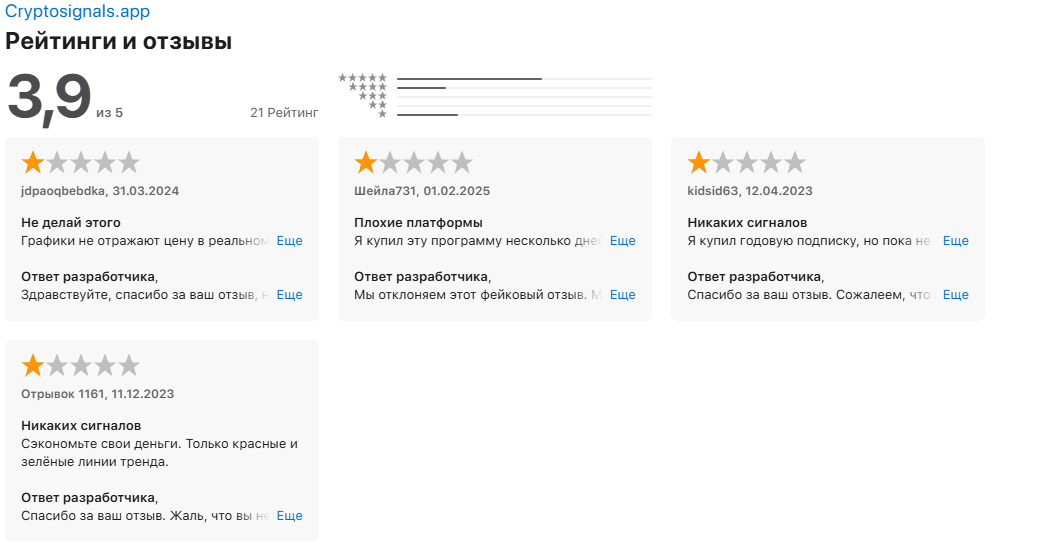Expand 'Я купил эту программу' review text
1050x554 pixels.
click(x=622, y=241)
